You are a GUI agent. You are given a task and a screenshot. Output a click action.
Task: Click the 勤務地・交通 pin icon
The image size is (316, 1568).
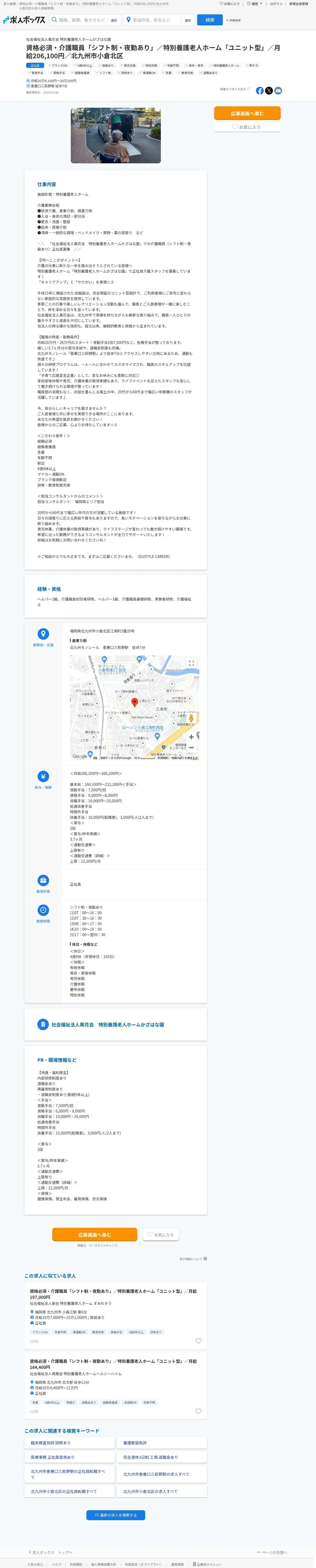pyautogui.click(x=43, y=634)
